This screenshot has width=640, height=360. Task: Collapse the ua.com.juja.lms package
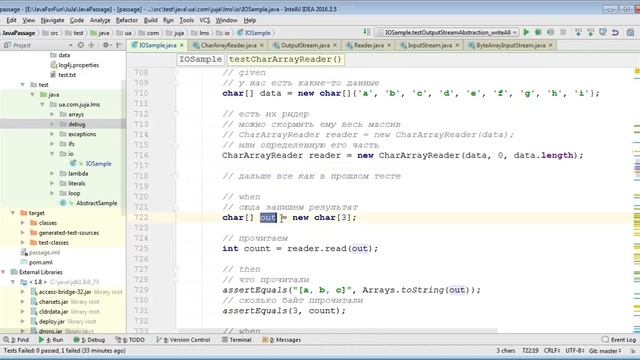42,104
